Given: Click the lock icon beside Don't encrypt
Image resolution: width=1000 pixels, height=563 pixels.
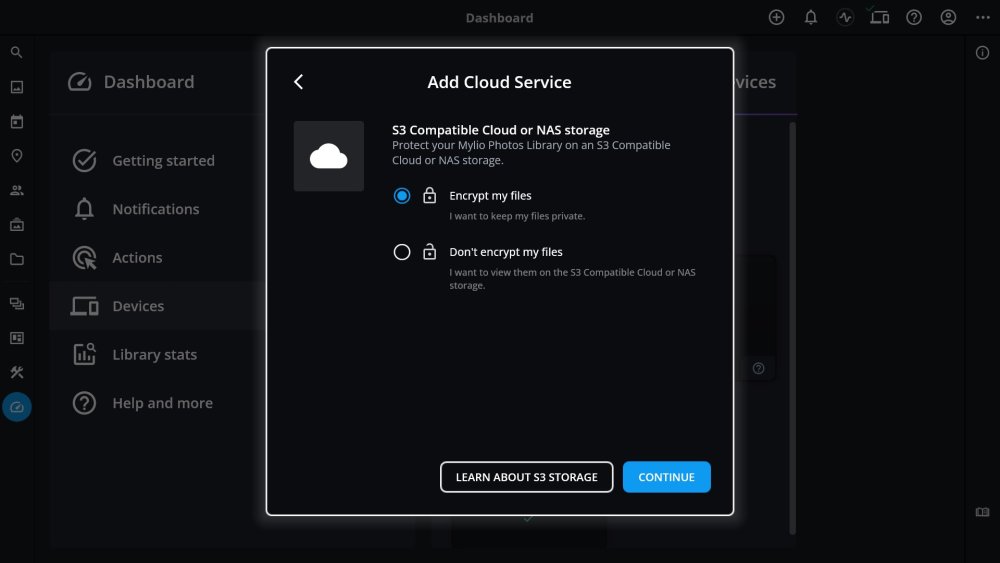Looking at the screenshot, I should [430, 251].
